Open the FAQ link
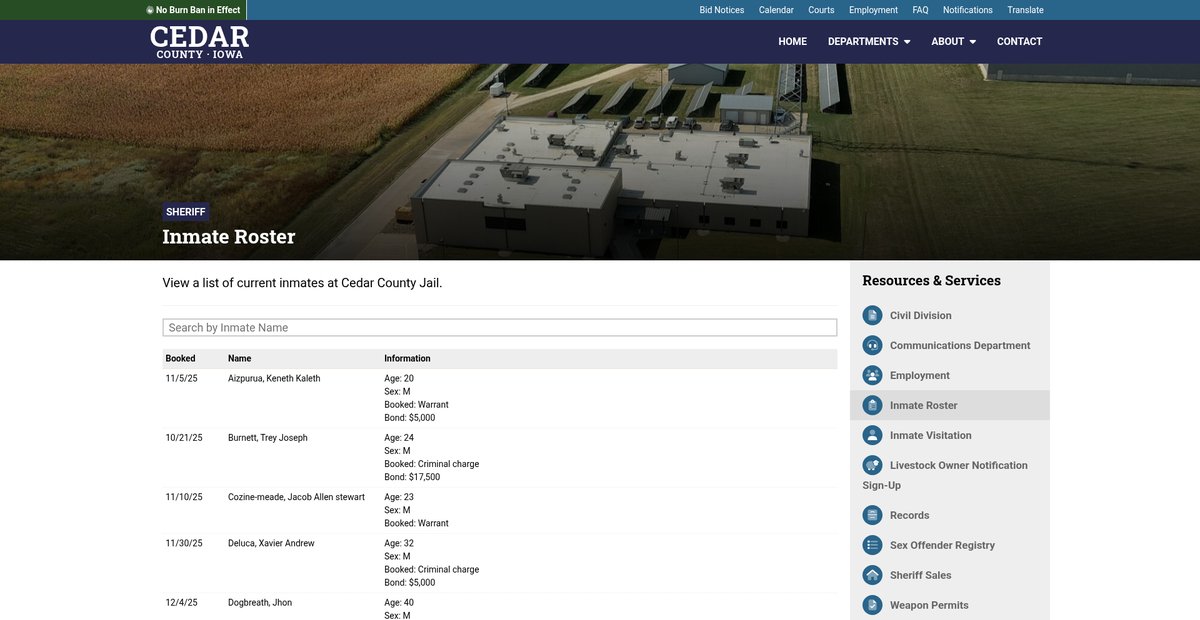1200x620 pixels. (x=920, y=10)
